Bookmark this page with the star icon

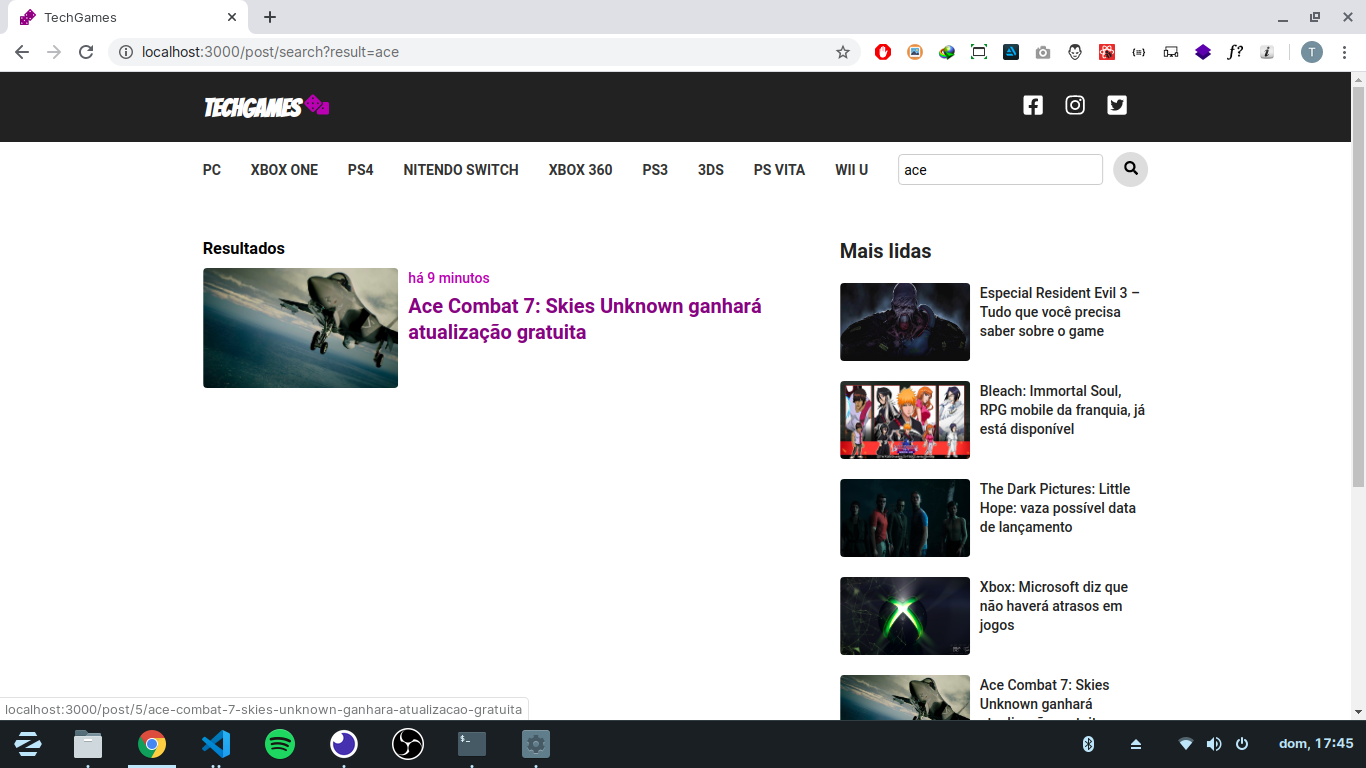(843, 52)
